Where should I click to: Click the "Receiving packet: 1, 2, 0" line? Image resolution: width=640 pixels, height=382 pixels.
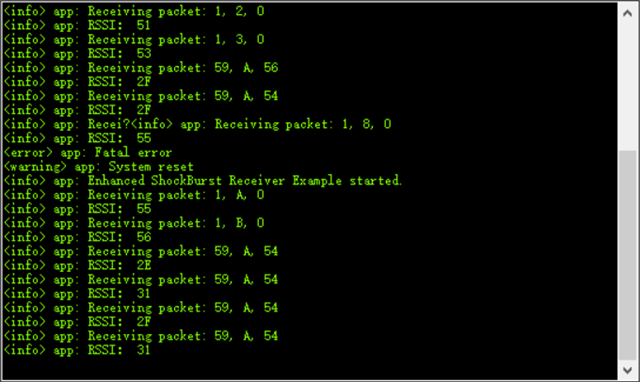point(134,11)
